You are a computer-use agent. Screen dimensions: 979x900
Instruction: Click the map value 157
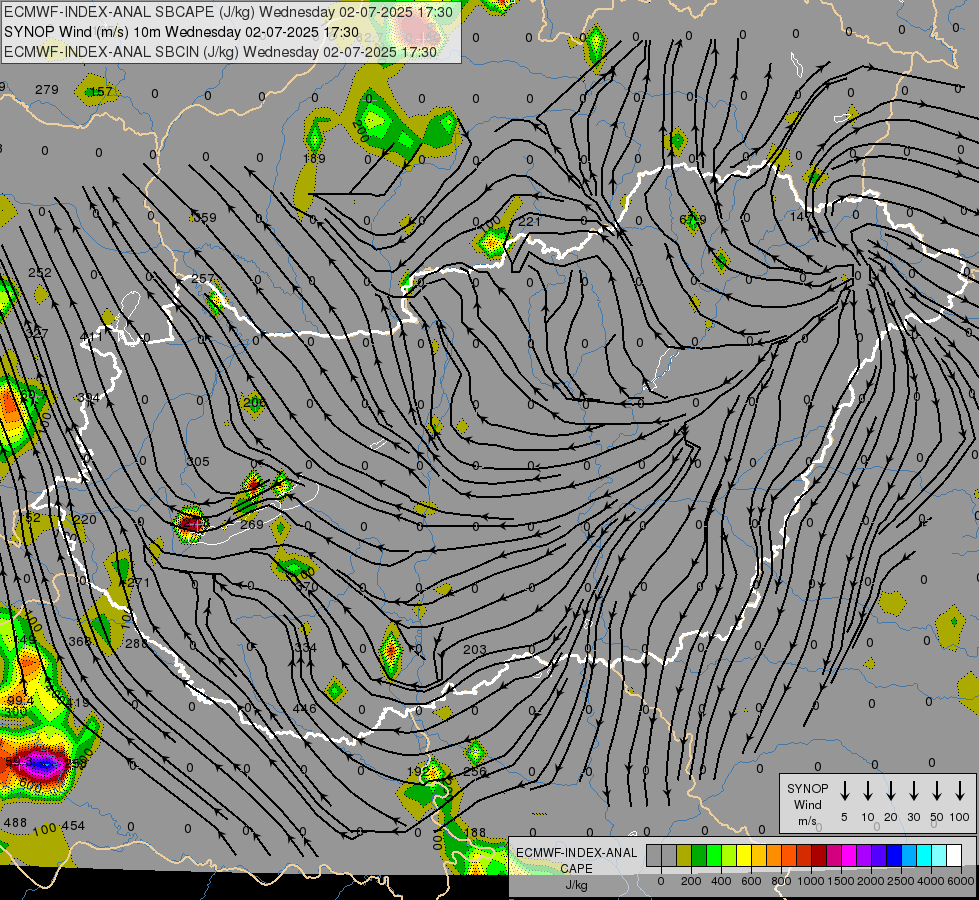click(x=102, y=92)
